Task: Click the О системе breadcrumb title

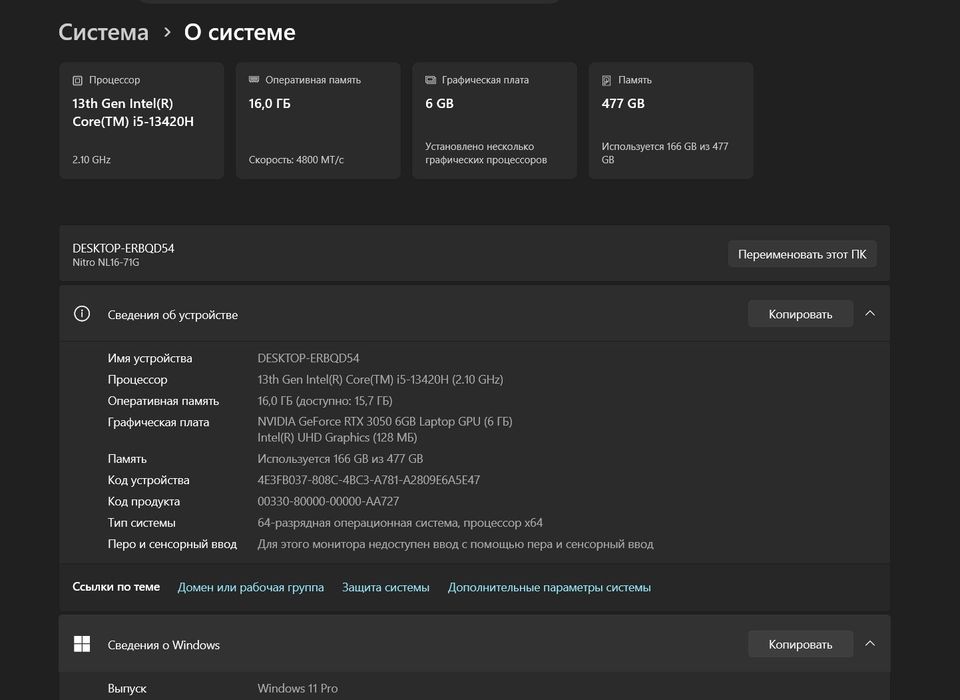Action: pyautogui.click(x=239, y=32)
